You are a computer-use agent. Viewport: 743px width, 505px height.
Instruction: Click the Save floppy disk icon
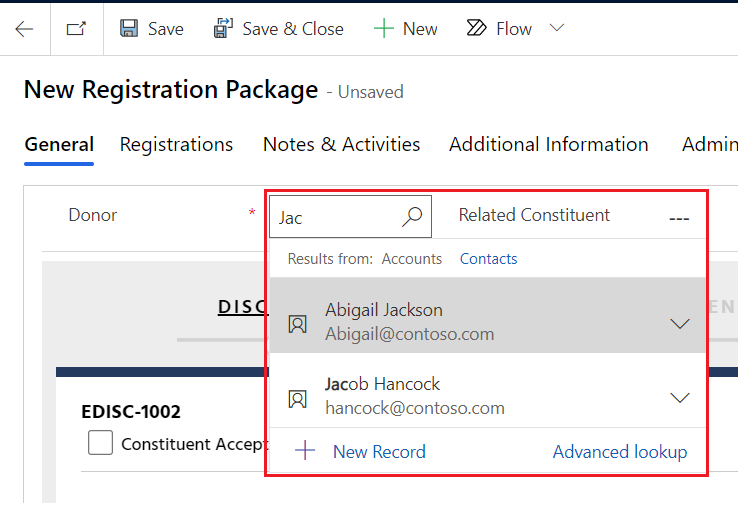point(129,29)
